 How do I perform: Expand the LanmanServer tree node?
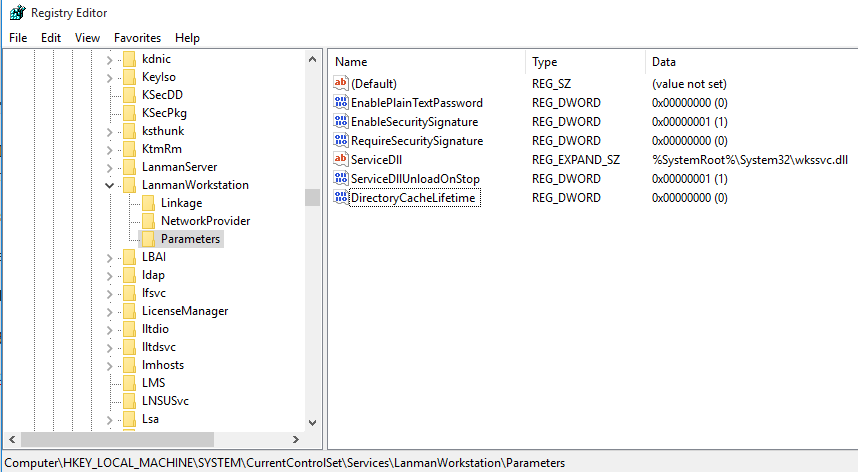109,167
